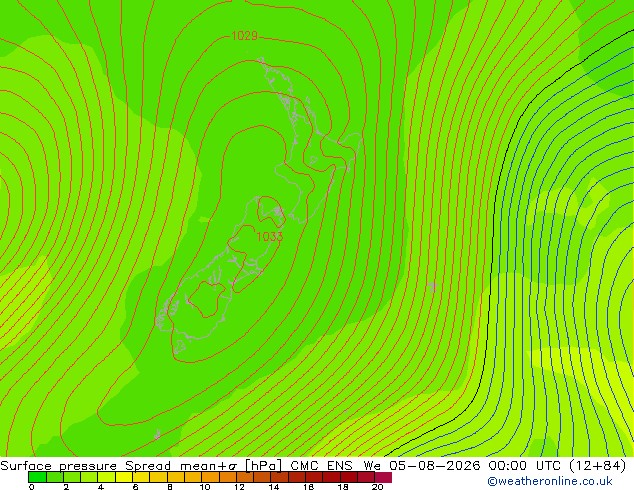Click the "CMC ENS" model label

coord(321,466)
